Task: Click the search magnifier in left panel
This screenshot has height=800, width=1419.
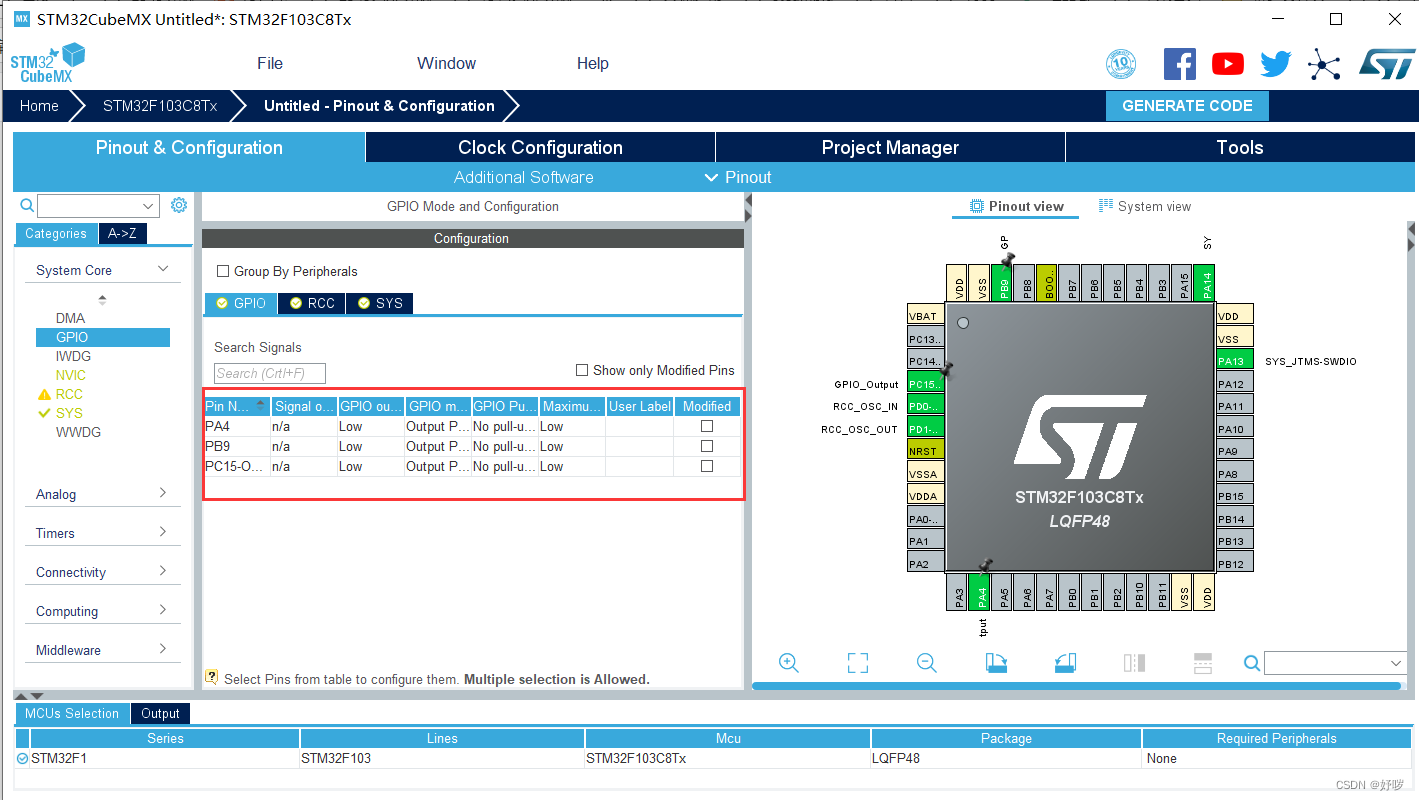Action: pyautogui.click(x=27, y=205)
